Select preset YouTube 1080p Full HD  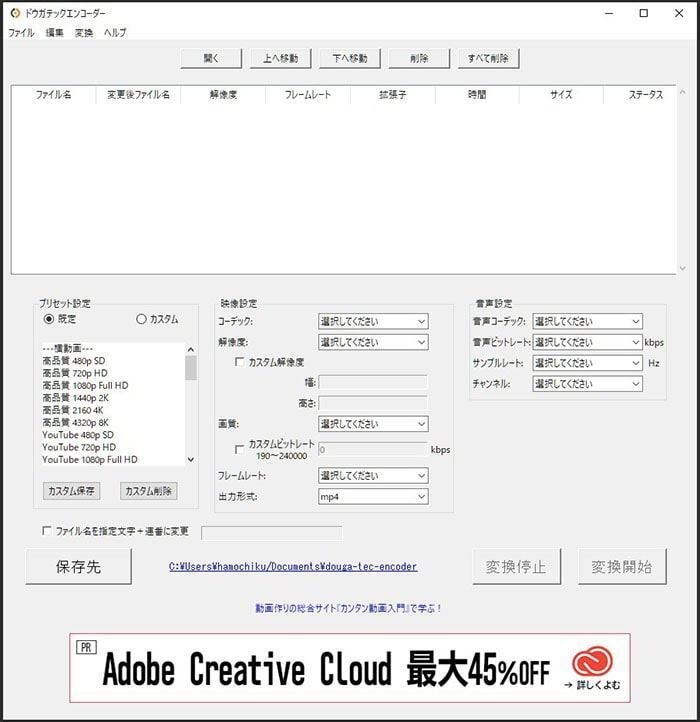(x=90, y=460)
